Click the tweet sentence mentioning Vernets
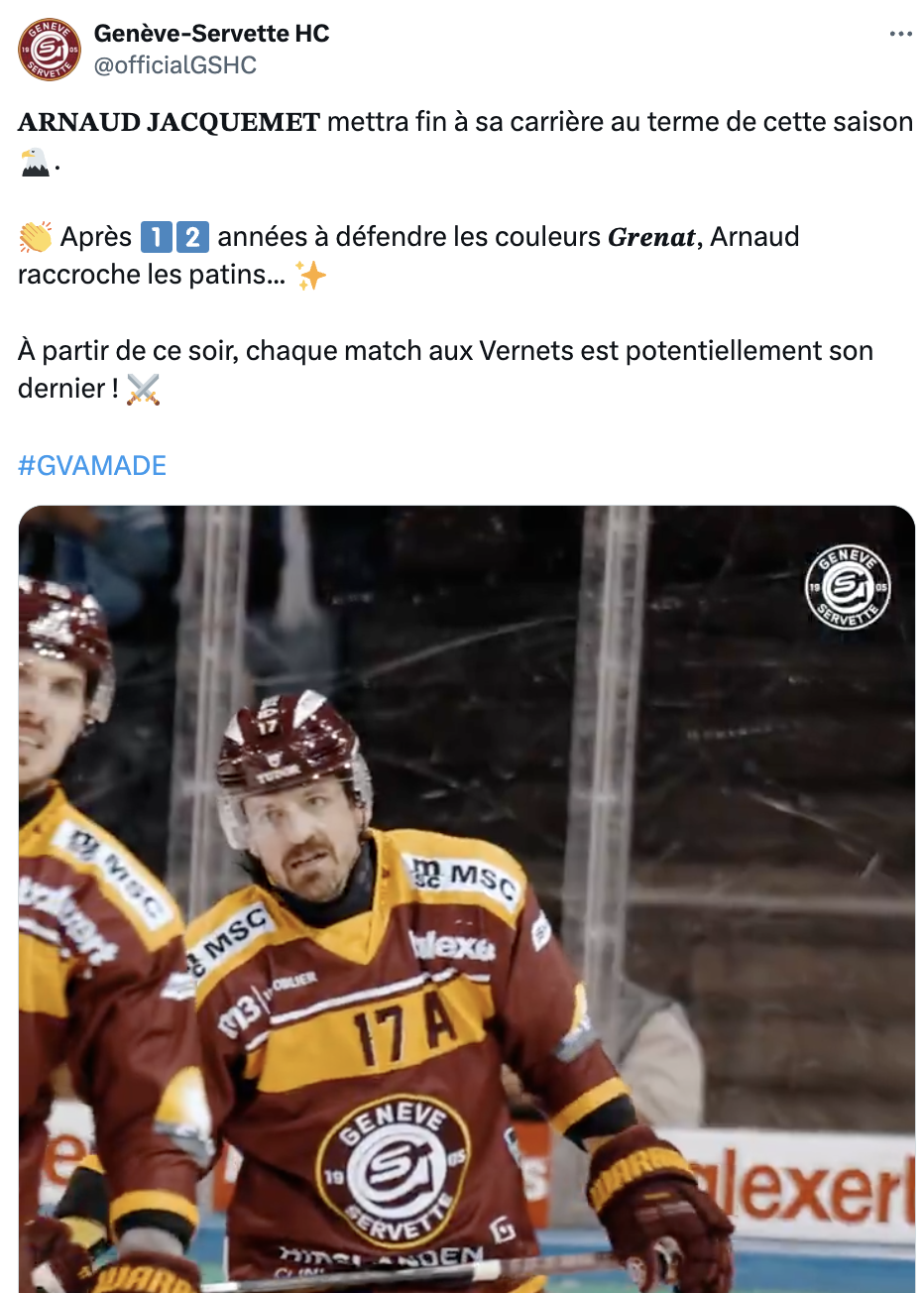Image resolution: width=924 pixels, height=1293 pixels. (446, 370)
